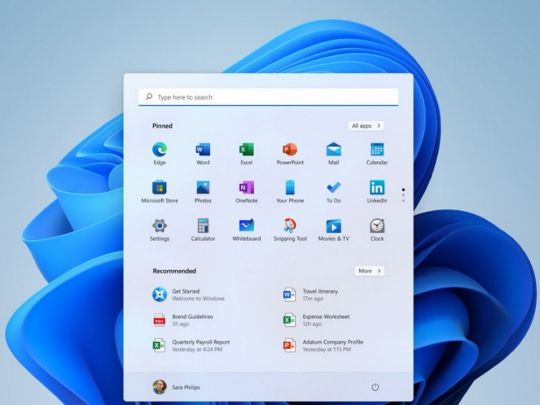Expand More recommended items
This screenshot has height=405, width=540.
[x=369, y=271]
